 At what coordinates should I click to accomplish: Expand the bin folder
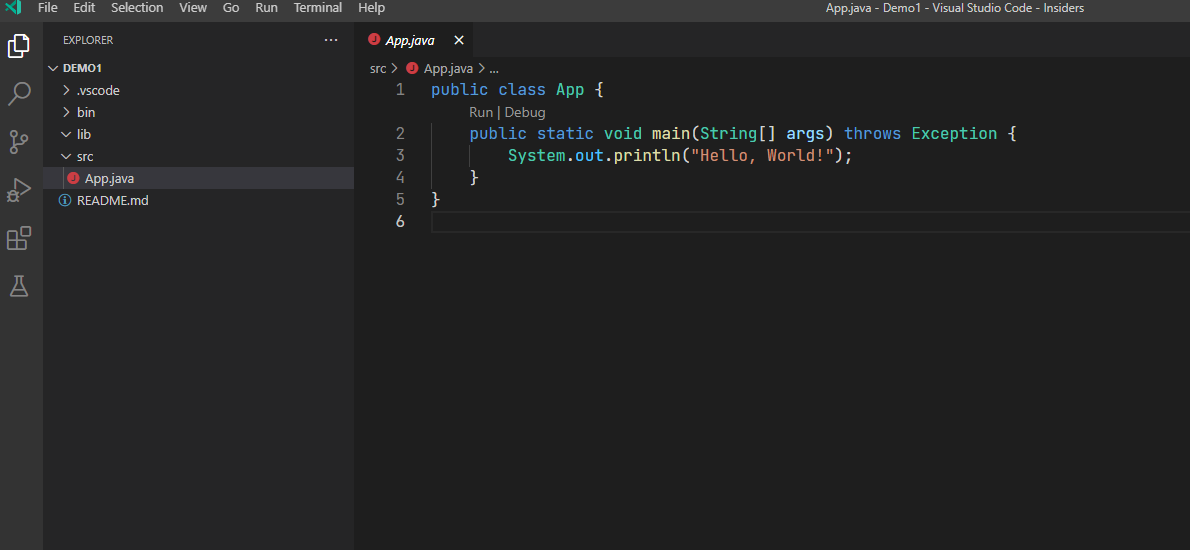(x=86, y=112)
